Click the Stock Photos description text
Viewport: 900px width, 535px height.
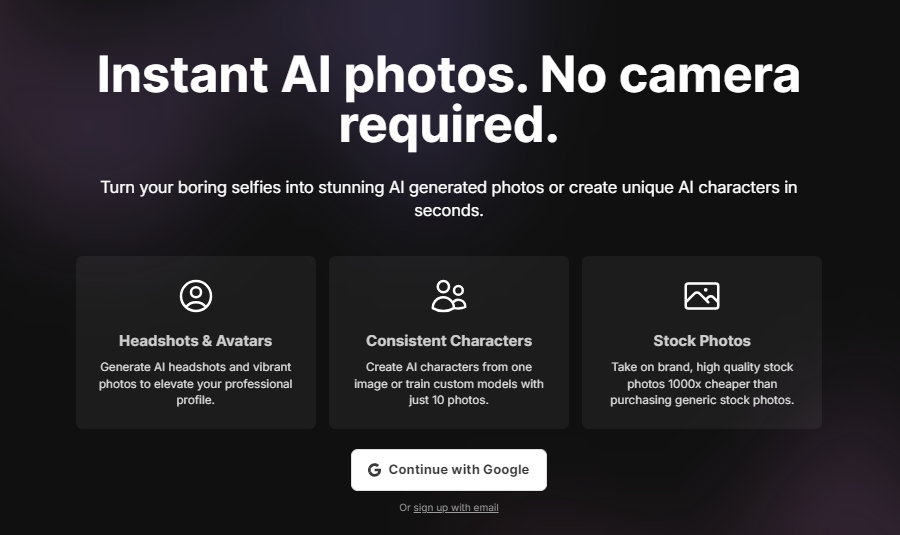click(702, 383)
